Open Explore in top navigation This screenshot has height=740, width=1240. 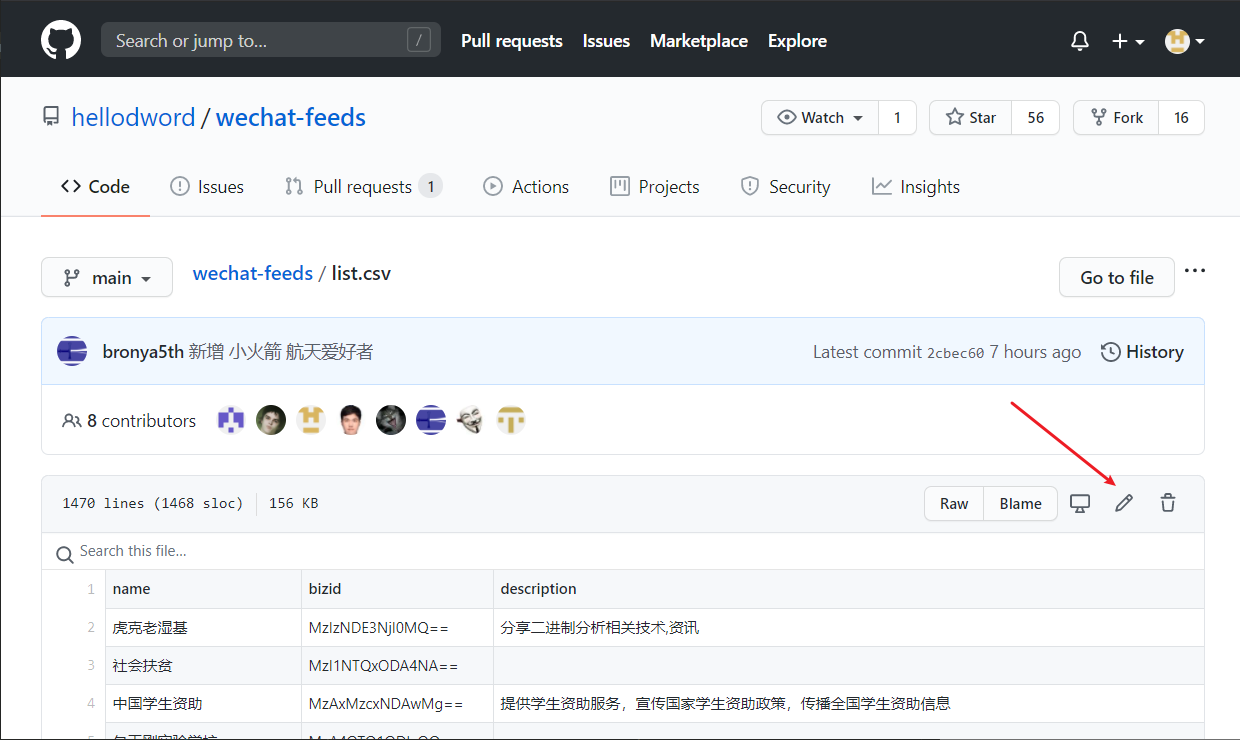coord(797,41)
